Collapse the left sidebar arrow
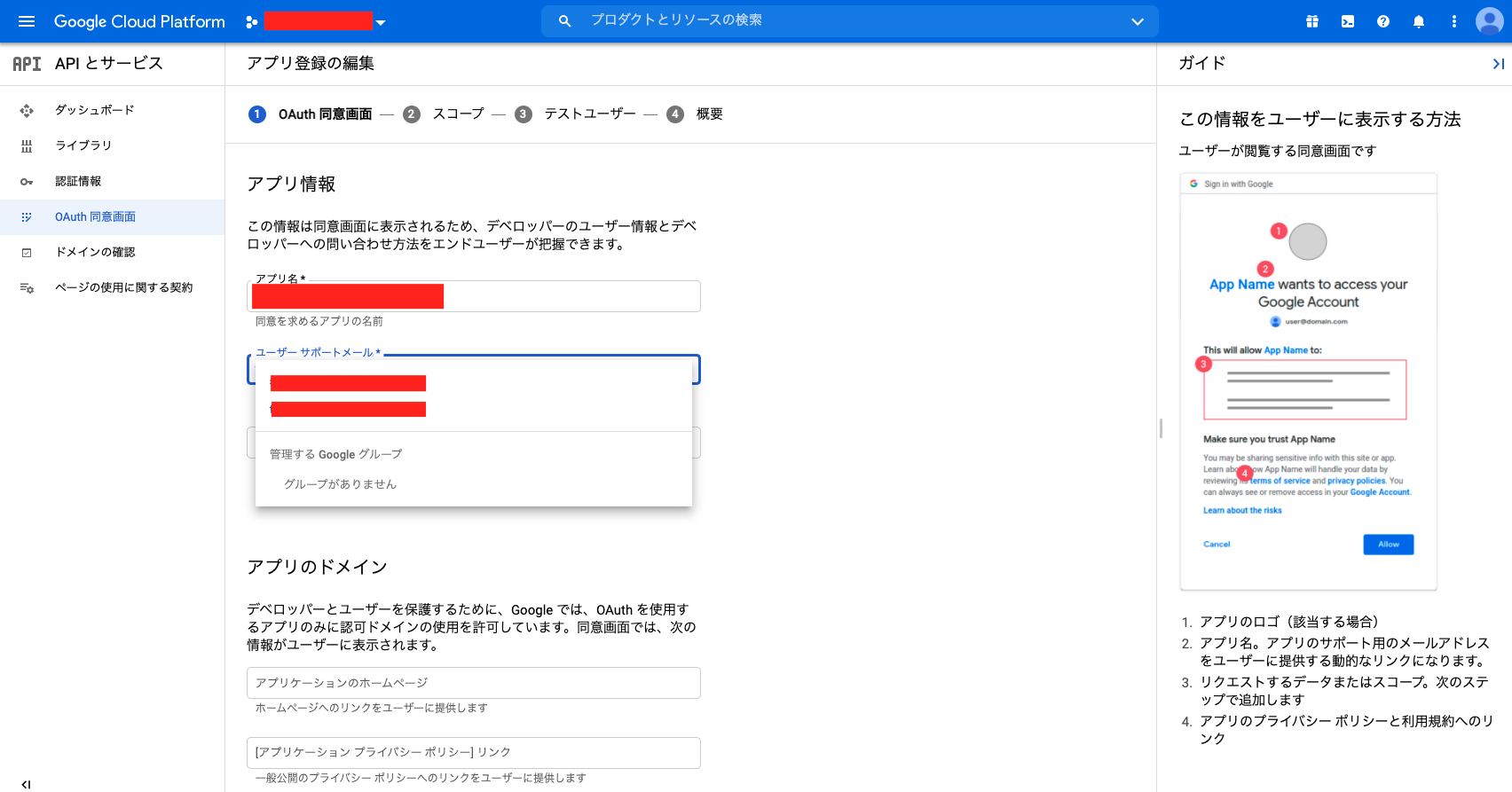1512x792 pixels. pyautogui.click(x=26, y=784)
